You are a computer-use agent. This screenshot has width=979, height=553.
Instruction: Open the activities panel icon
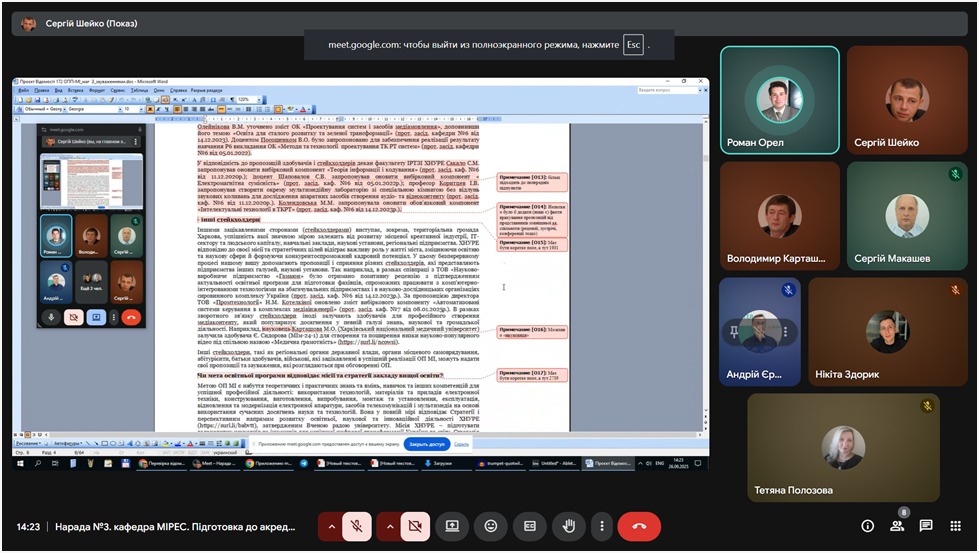click(x=956, y=526)
